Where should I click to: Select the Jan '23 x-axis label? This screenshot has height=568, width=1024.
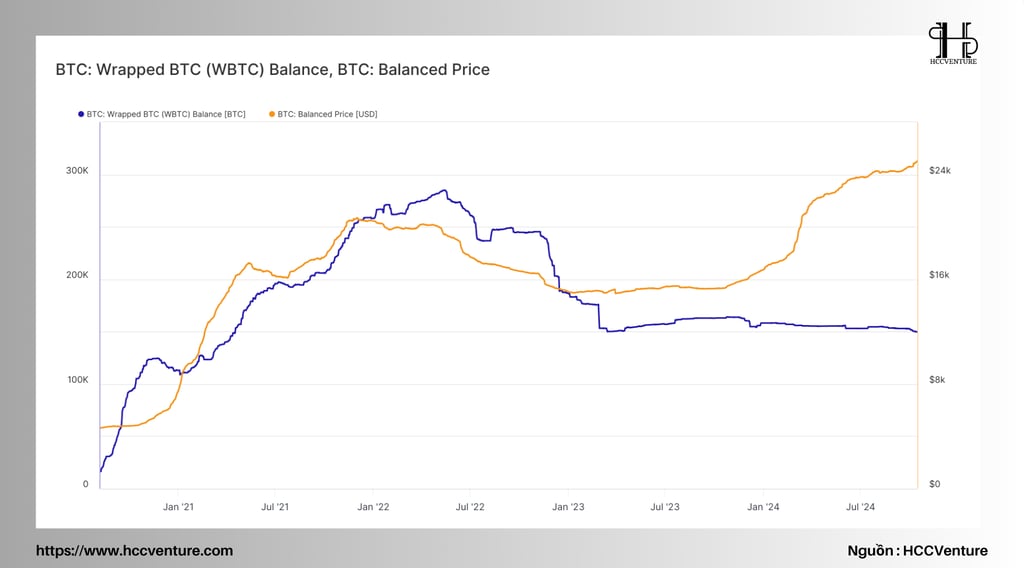[x=568, y=507]
